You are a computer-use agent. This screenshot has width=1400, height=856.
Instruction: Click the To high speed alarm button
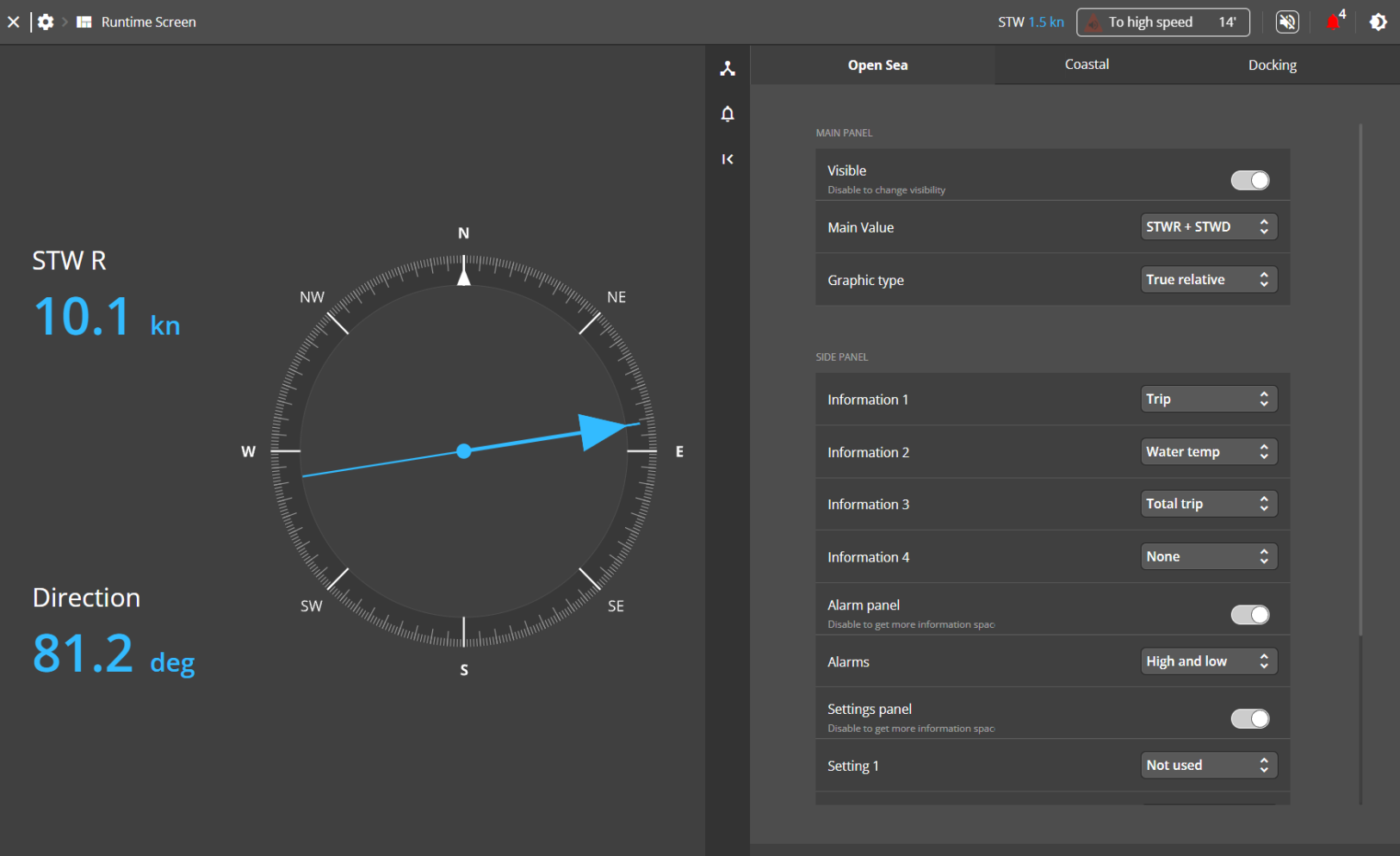[x=1162, y=22]
